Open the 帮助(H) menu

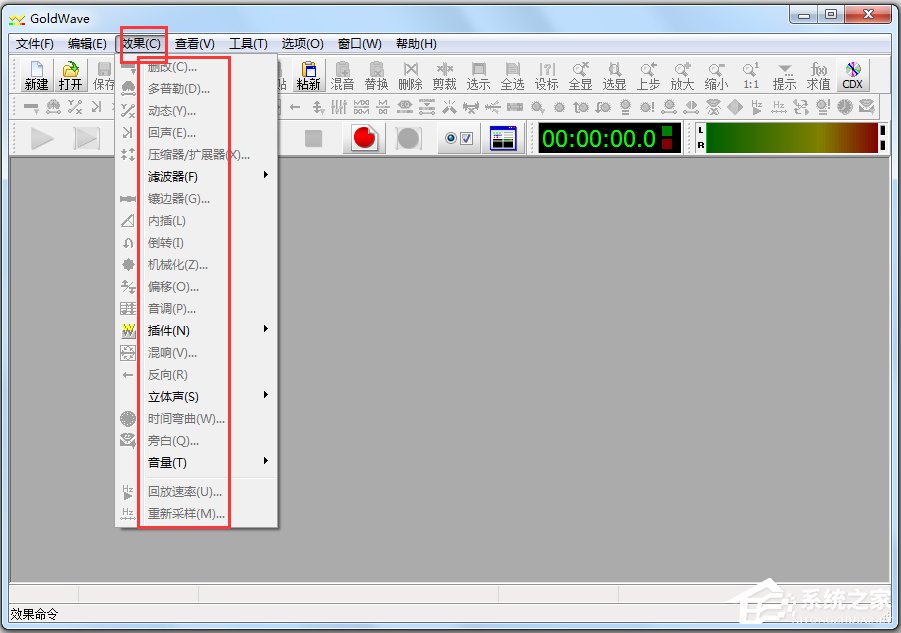coord(416,44)
